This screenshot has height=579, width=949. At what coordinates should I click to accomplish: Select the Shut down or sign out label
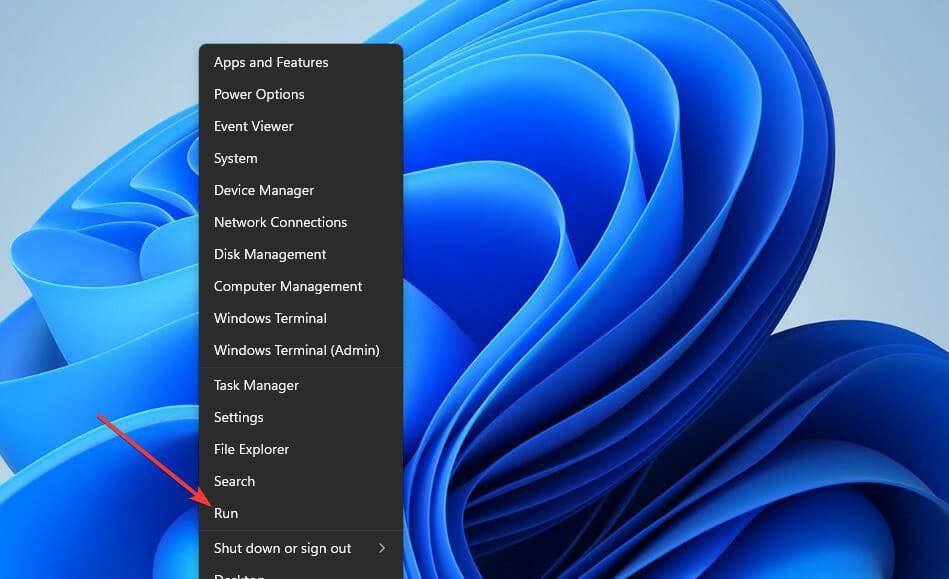click(282, 548)
